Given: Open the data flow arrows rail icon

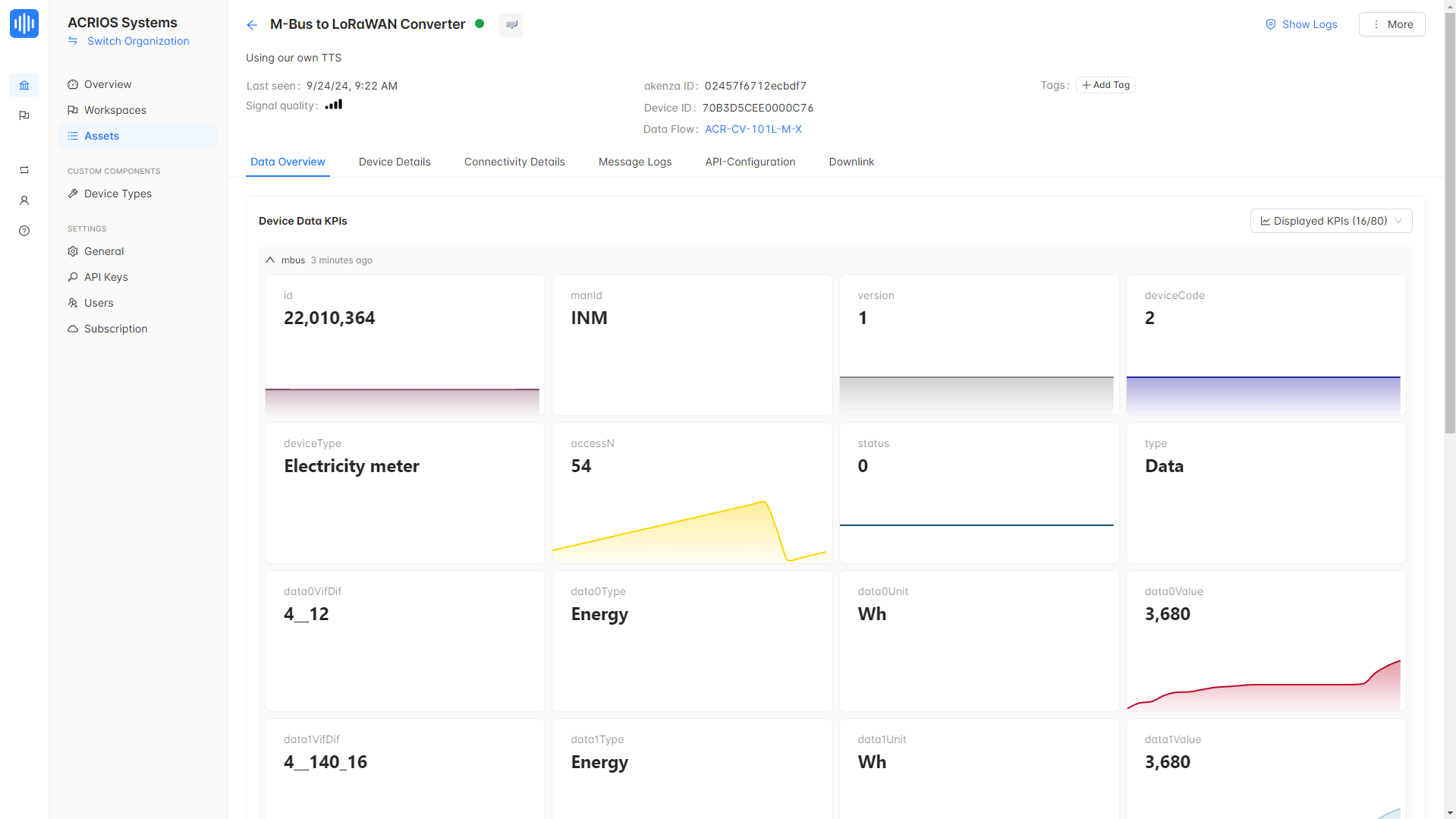Looking at the screenshot, I should tap(24, 170).
